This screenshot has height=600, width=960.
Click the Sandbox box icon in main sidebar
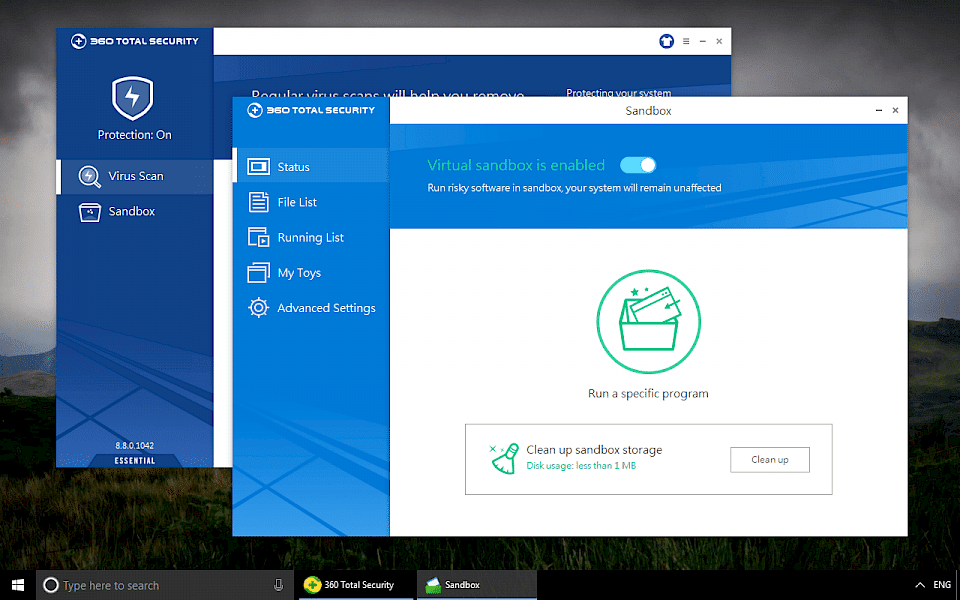pos(89,212)
